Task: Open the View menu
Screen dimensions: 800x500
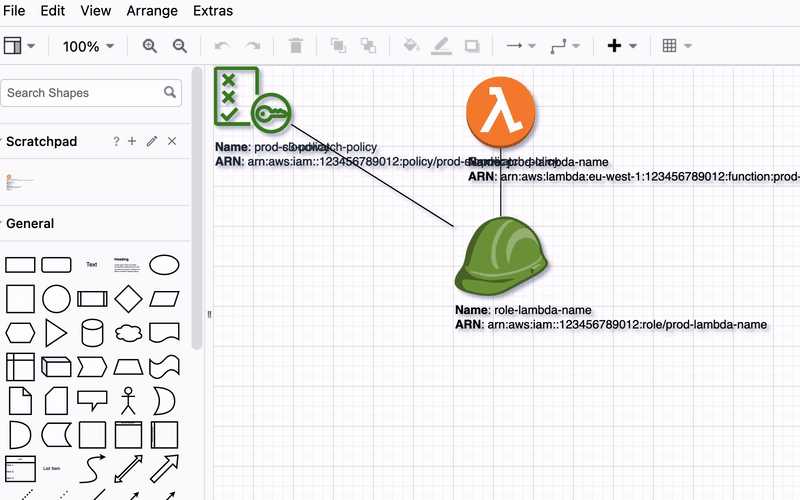Action: [95, 11]
